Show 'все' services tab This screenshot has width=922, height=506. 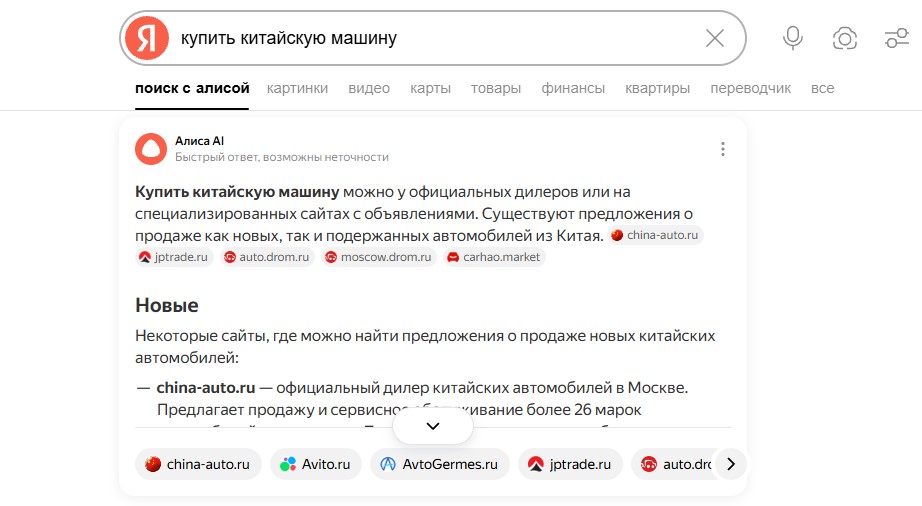click(822, 89)
